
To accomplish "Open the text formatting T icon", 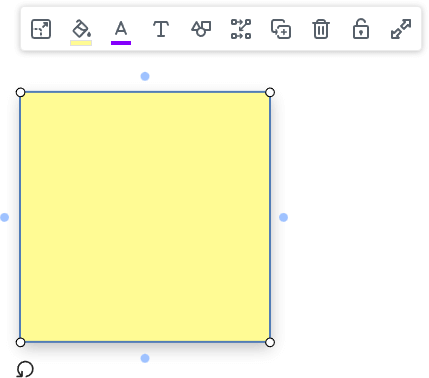I will point(161,29).
